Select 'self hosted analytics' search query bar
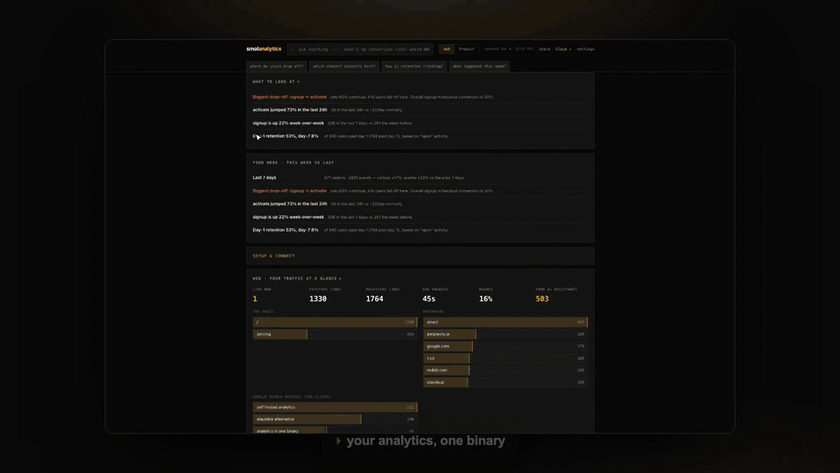This screenshot has height=473, width=840. (335, 408)
